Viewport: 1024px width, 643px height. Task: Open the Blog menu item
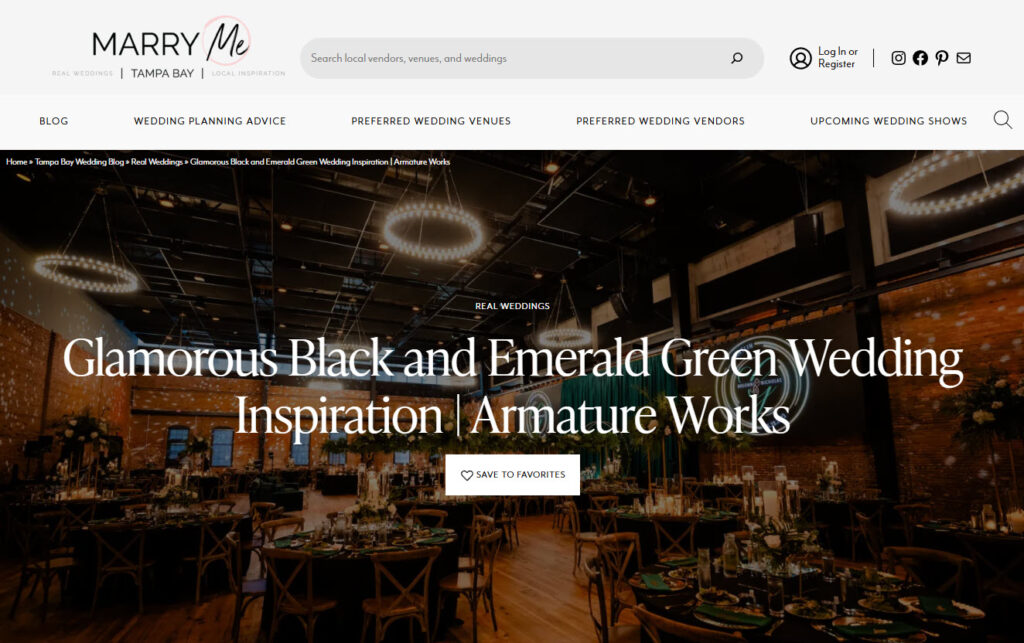54,121
